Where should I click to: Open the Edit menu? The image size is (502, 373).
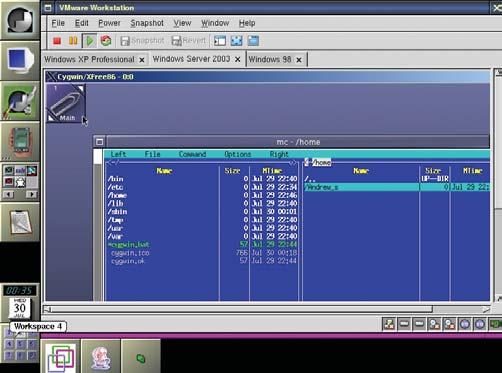point(82,23)
